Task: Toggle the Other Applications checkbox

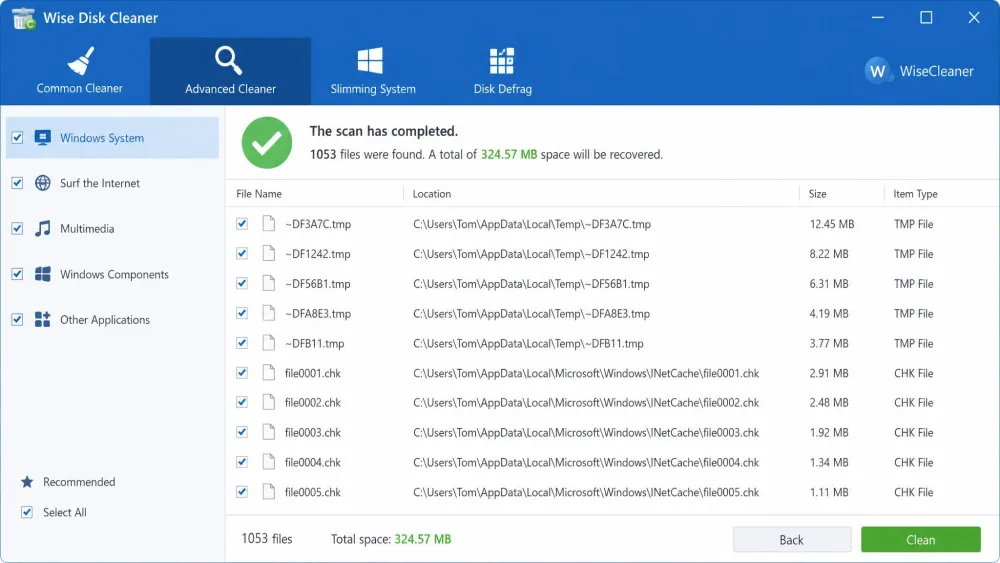Action: (17, 319)
